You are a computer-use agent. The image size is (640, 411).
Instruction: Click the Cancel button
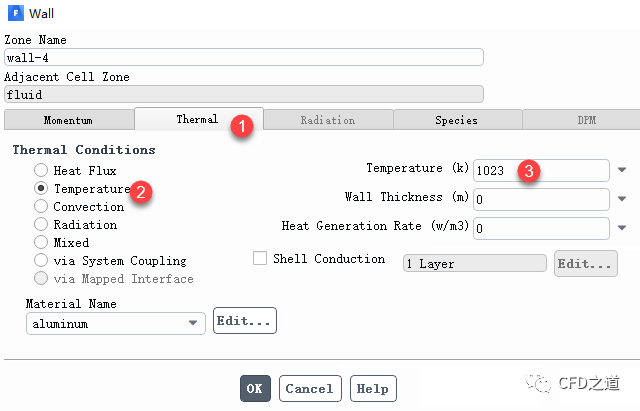click(x=309, y=388)
